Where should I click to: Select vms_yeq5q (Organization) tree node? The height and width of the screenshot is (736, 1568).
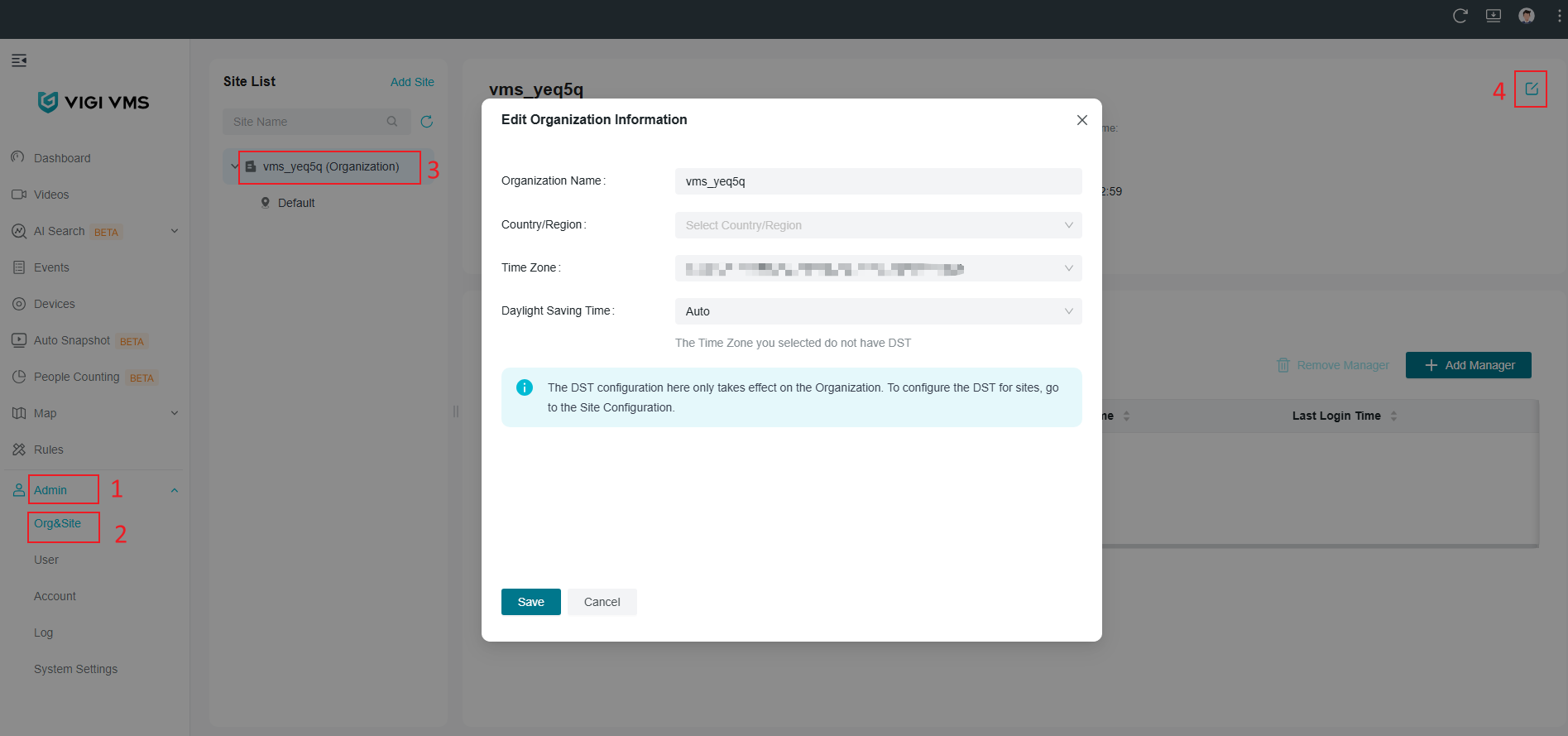330,166
